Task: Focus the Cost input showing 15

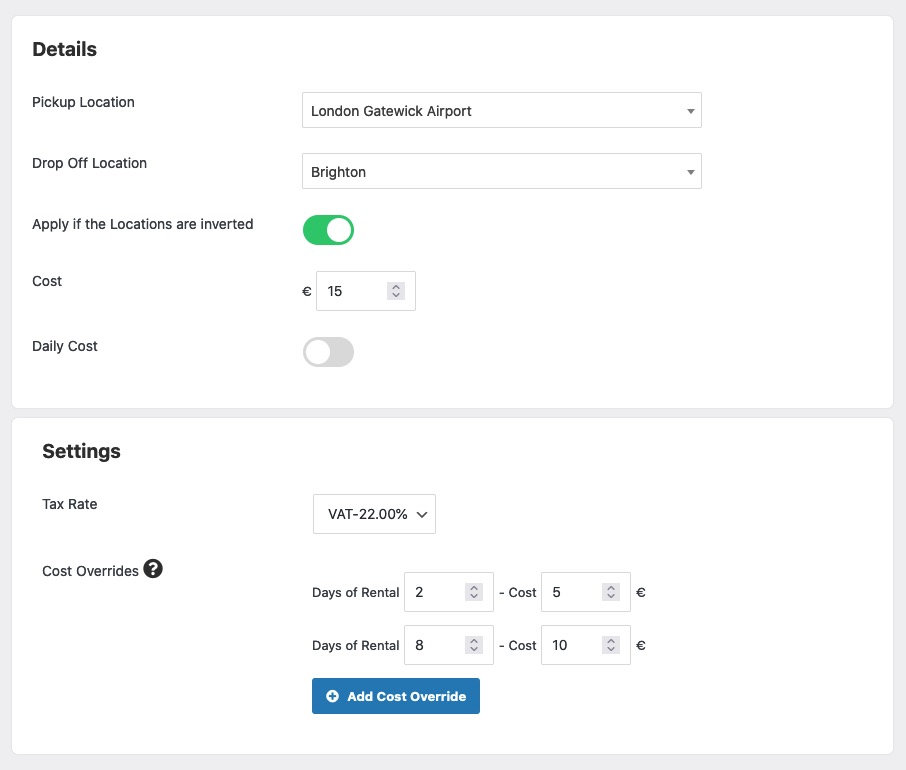Action: (352, 291)
